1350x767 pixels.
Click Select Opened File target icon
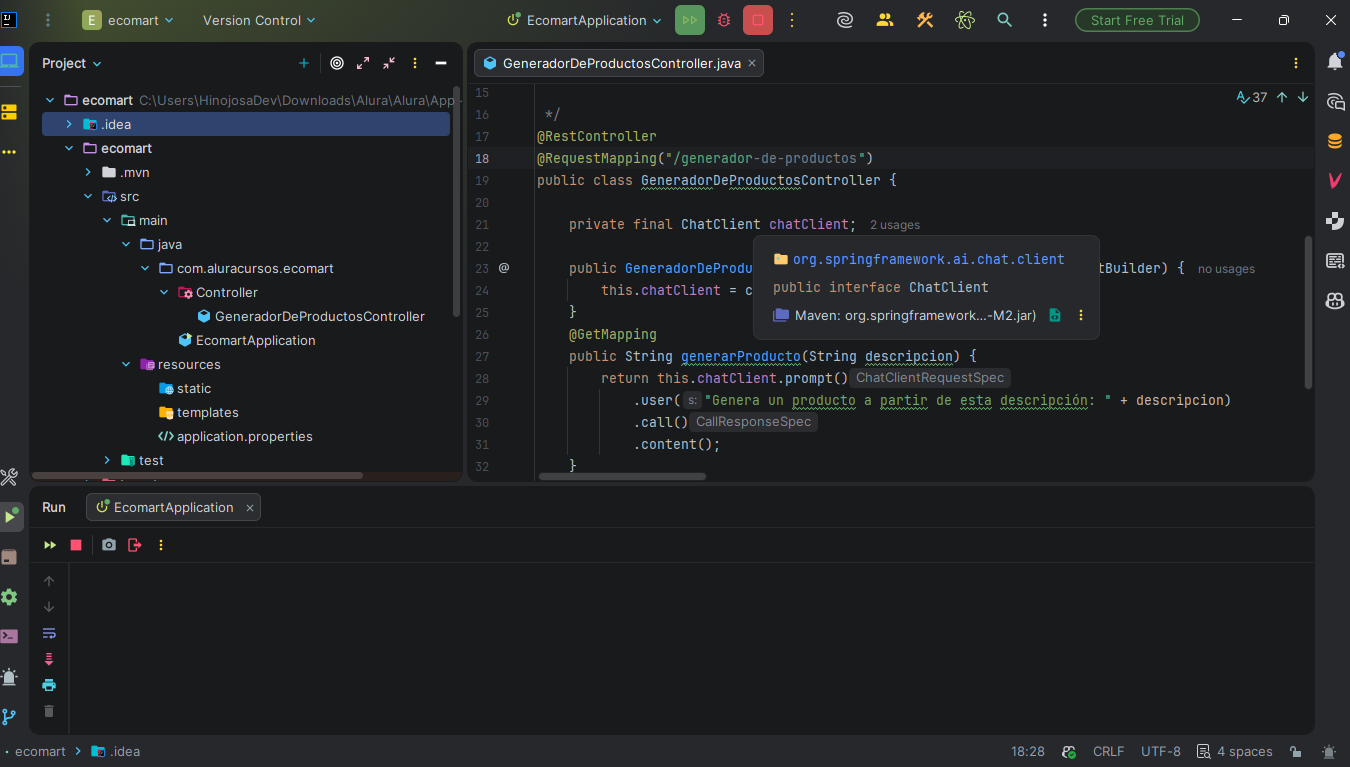tap(337, 63)
